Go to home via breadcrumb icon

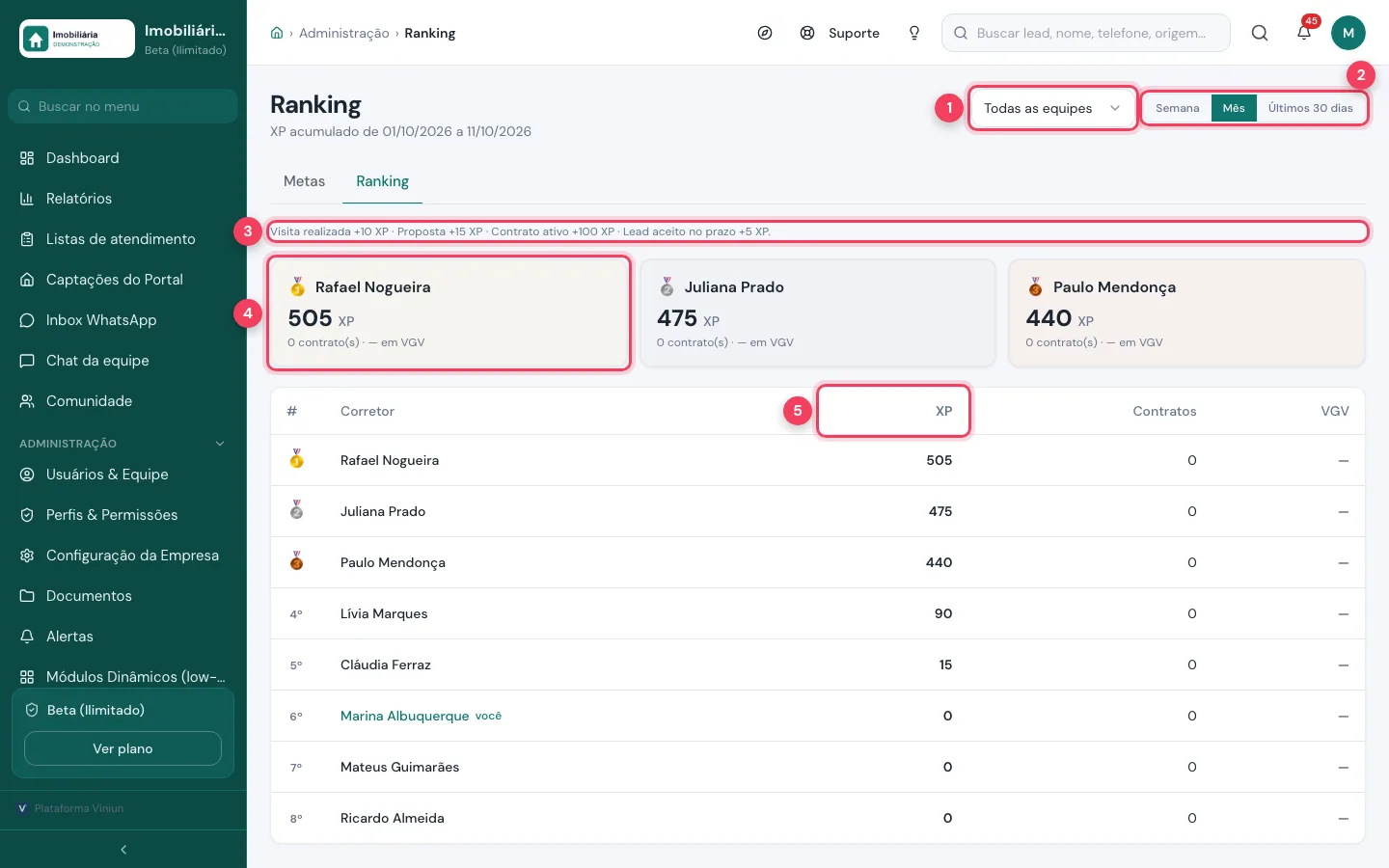click(x=277, y=33)
